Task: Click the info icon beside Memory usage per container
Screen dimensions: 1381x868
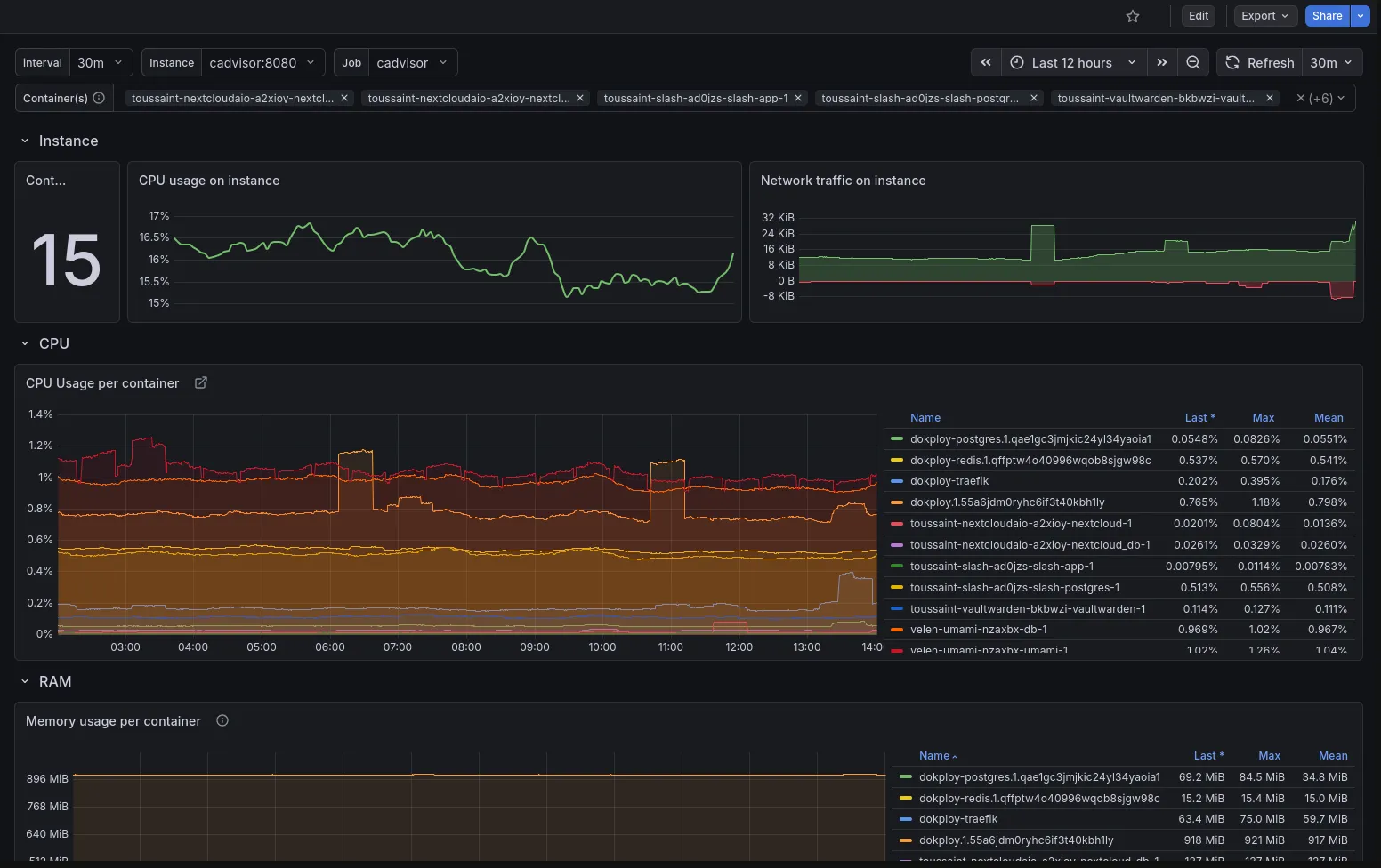Action: [x=222, y=720]
